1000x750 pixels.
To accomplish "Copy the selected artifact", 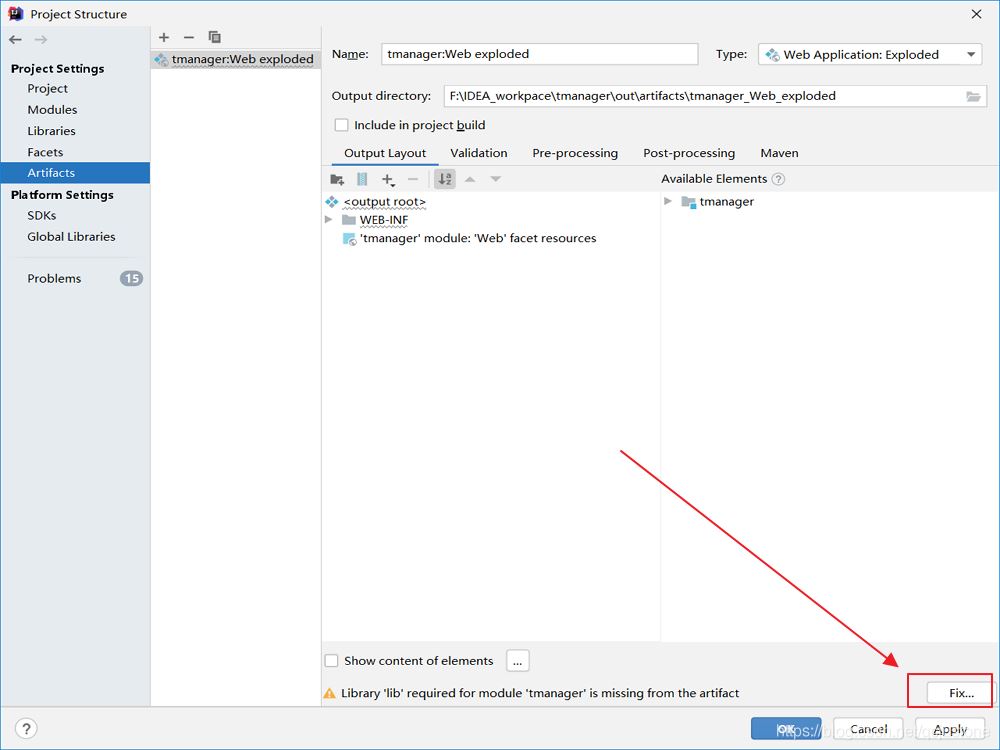I will click(x=214, y=37).
